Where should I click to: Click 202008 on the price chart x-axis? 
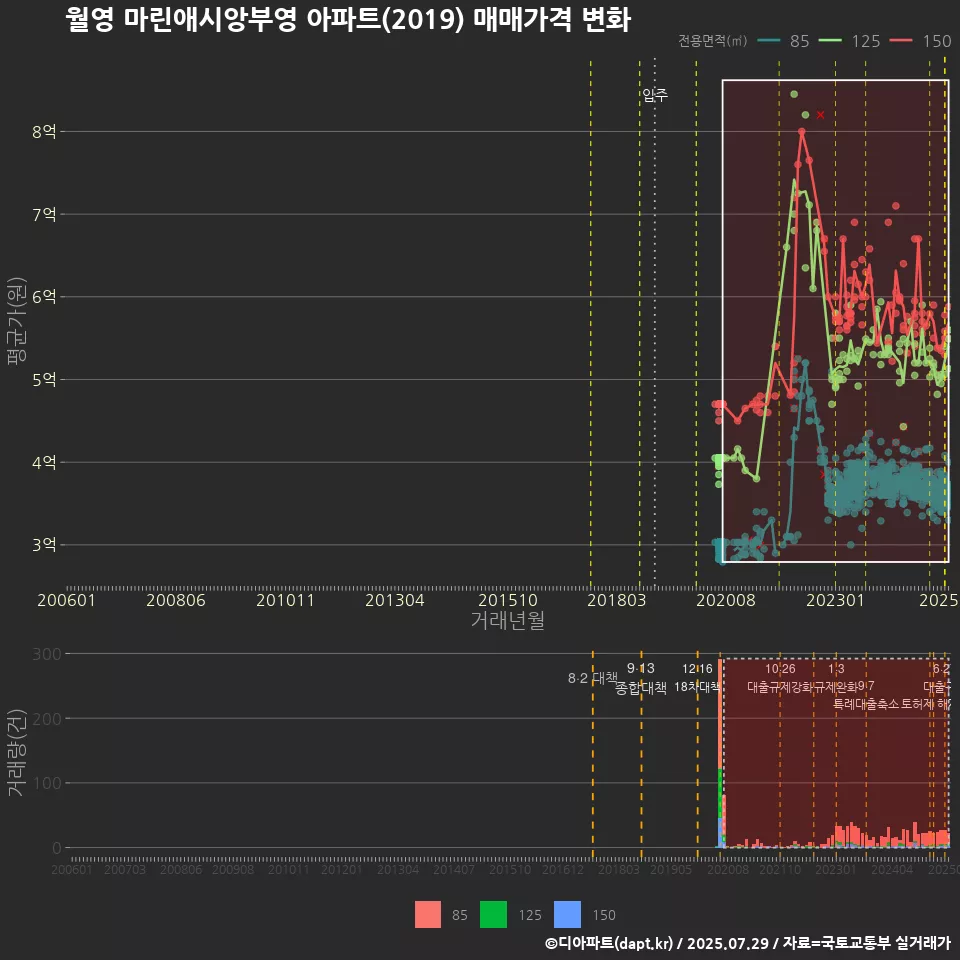pyautogui.click(x=726, y=600)
